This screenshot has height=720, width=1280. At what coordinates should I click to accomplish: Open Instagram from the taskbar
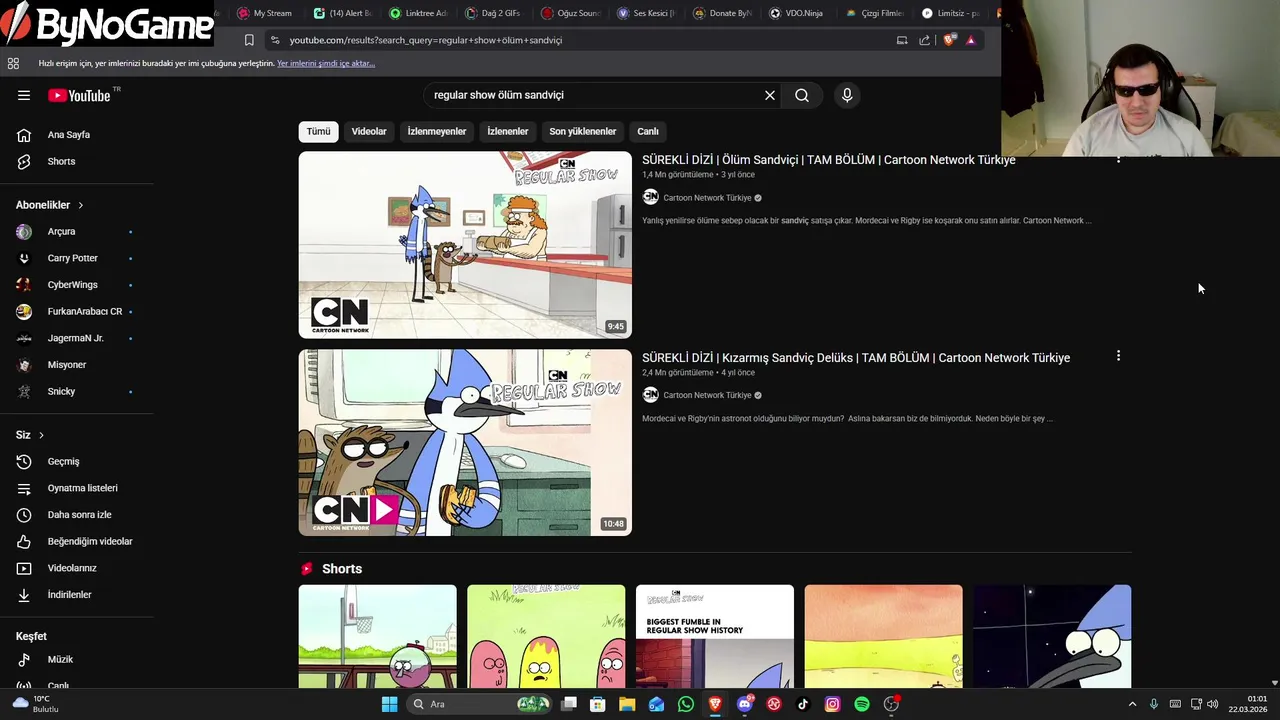pyautogui.click(x=832, y=704)
